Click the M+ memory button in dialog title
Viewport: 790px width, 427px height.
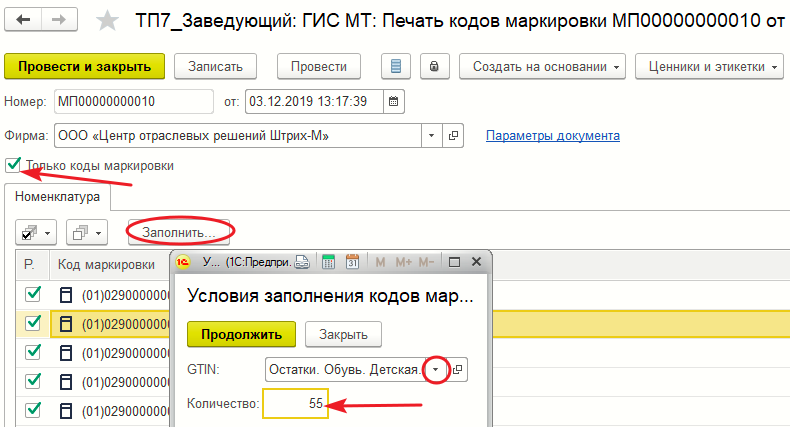404,262
